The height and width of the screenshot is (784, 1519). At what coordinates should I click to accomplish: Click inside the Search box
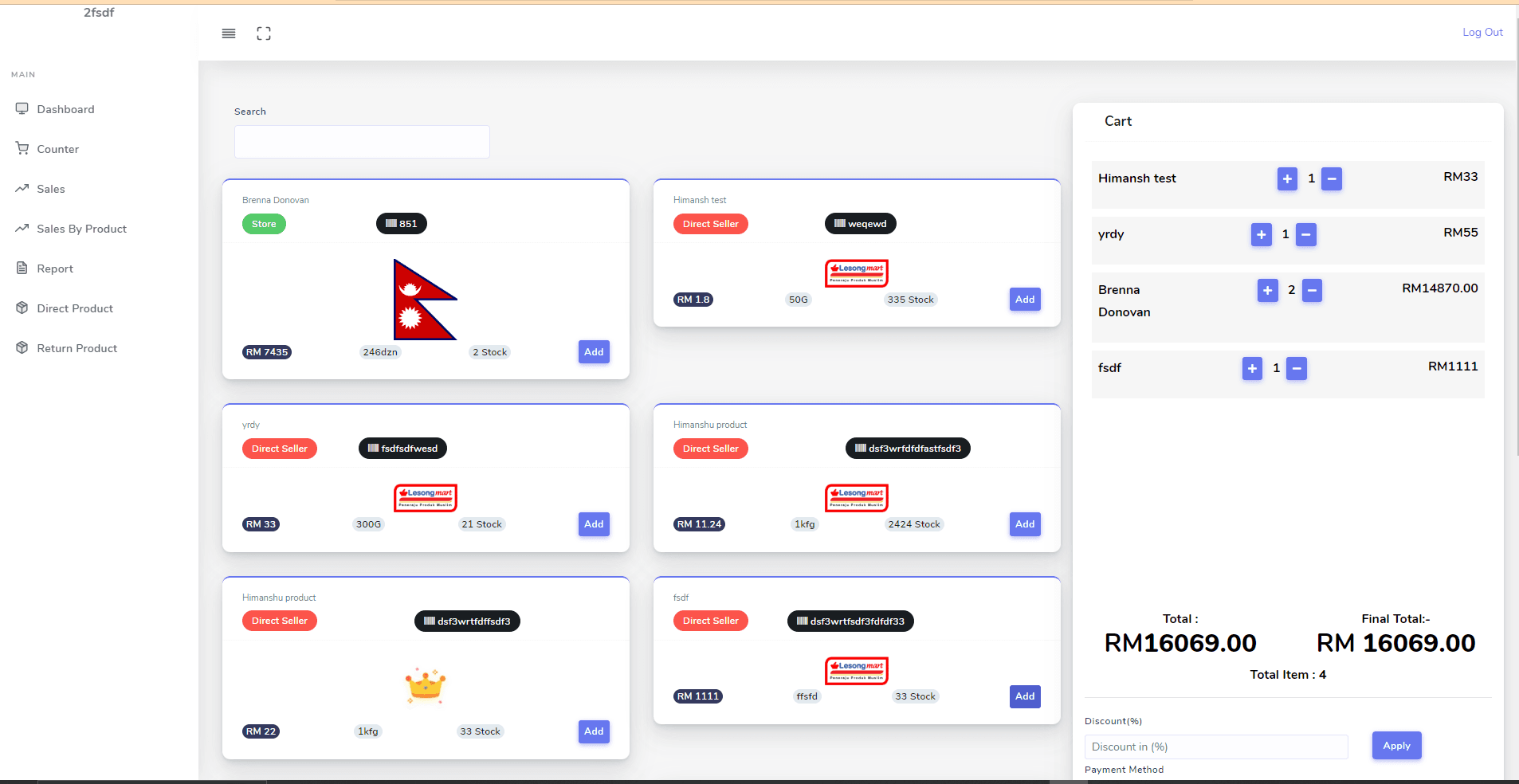[x=361, y=141]
